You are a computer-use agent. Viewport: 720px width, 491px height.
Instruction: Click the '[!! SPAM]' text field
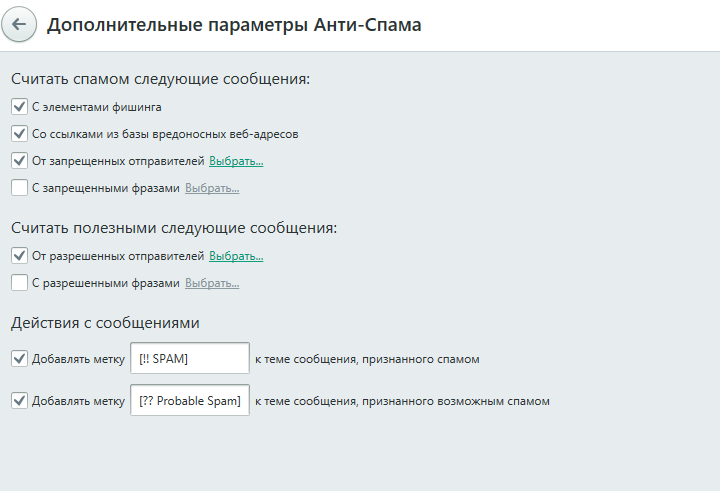click(x=190, y=358)
